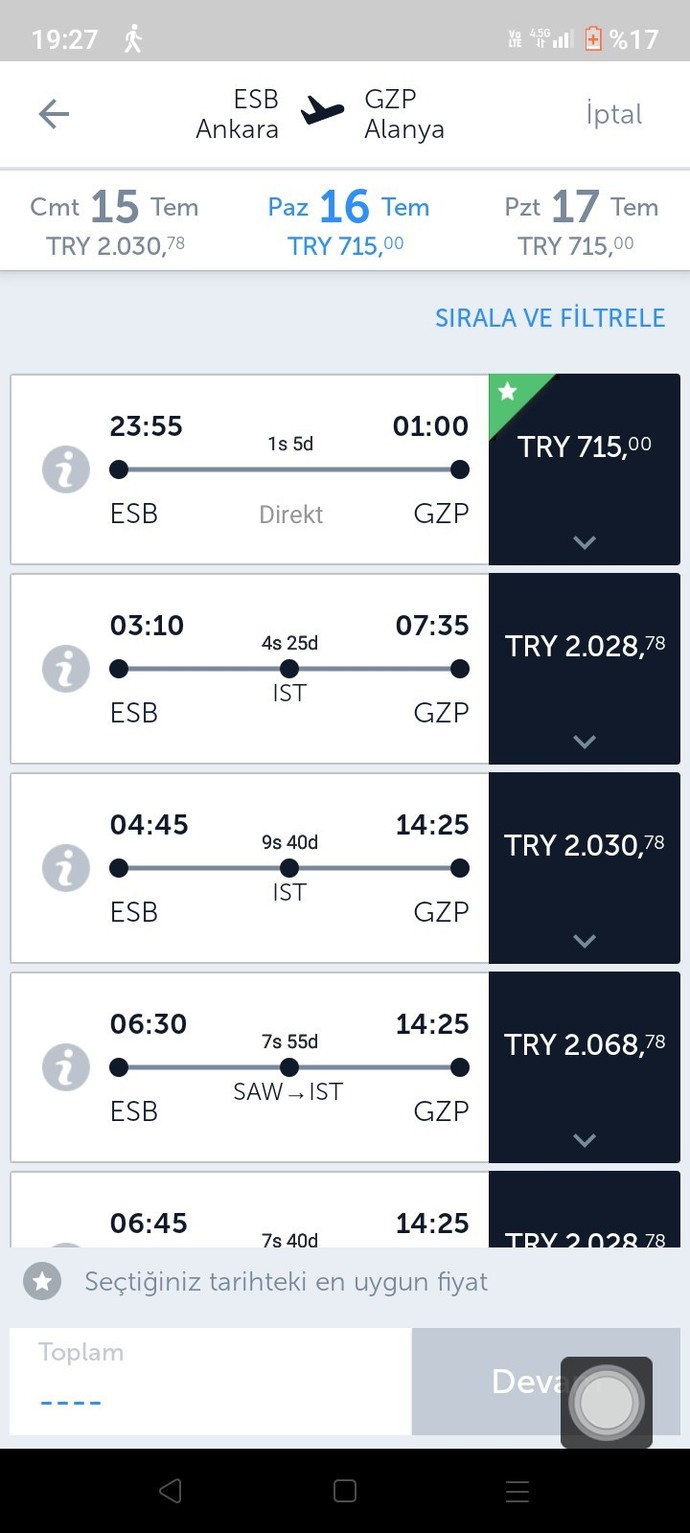Image resolution: width=690 pixels, height=1533 pixels.
Task: Open SIRALA VE FİLTRELE sort options
Action: tap(550, 318)
